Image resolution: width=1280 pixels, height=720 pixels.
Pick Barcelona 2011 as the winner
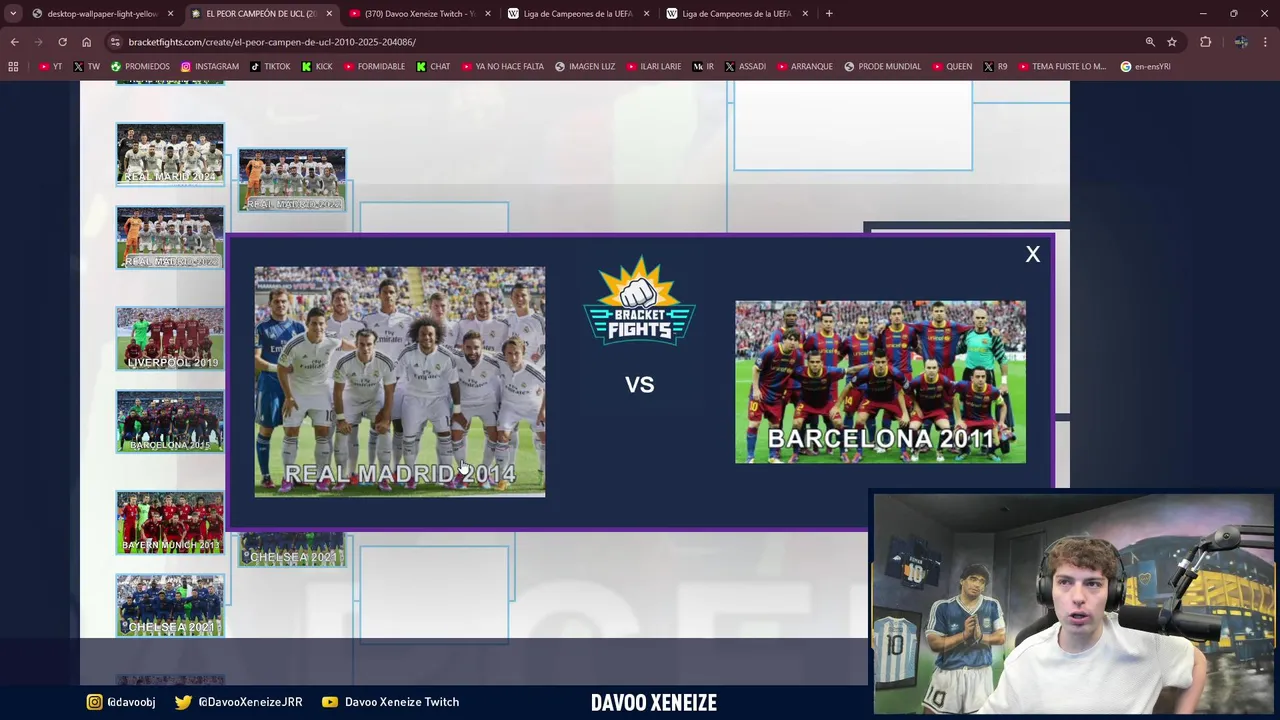point(880,382)
